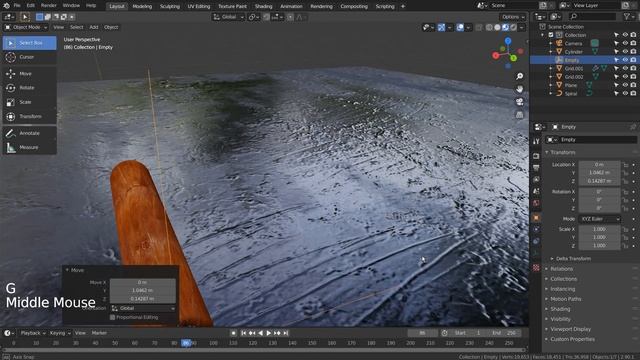Image resolution: width=640 pixels, height=360 pixels.
Task: Select the Annotate tool
Action: (x=29, y=133)
